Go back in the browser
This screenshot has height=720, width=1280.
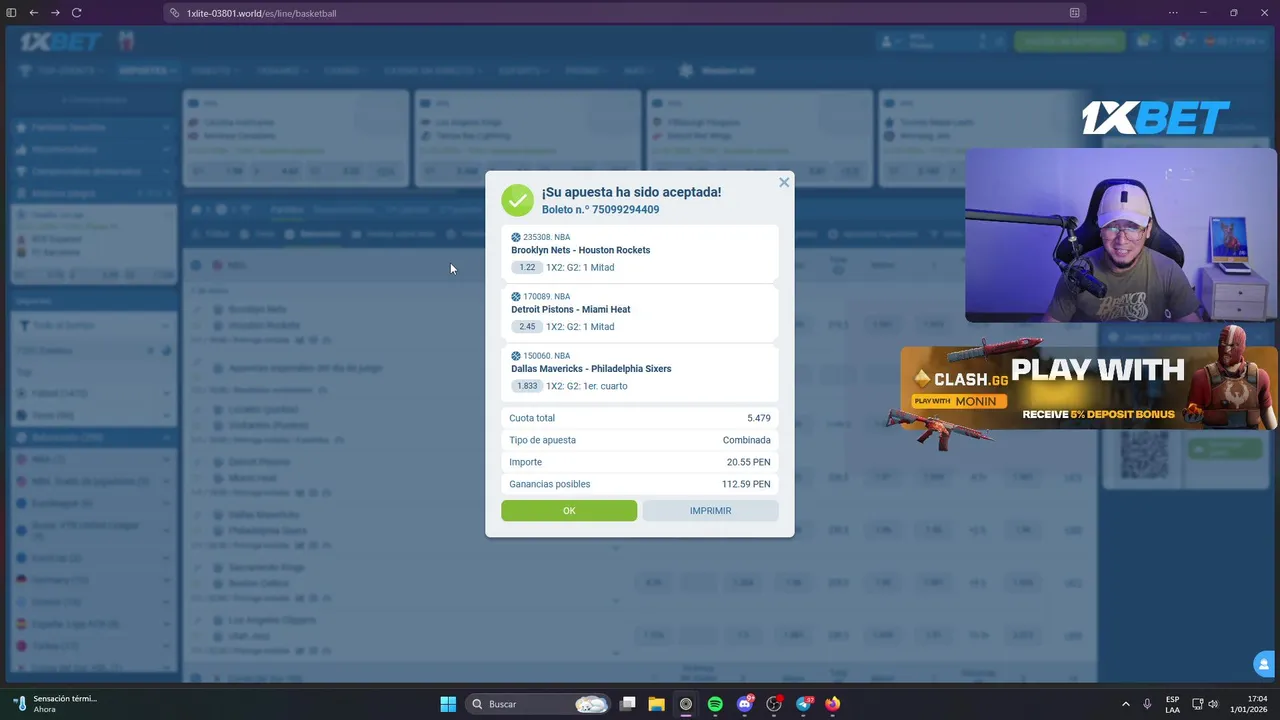[x=33, y=13]
